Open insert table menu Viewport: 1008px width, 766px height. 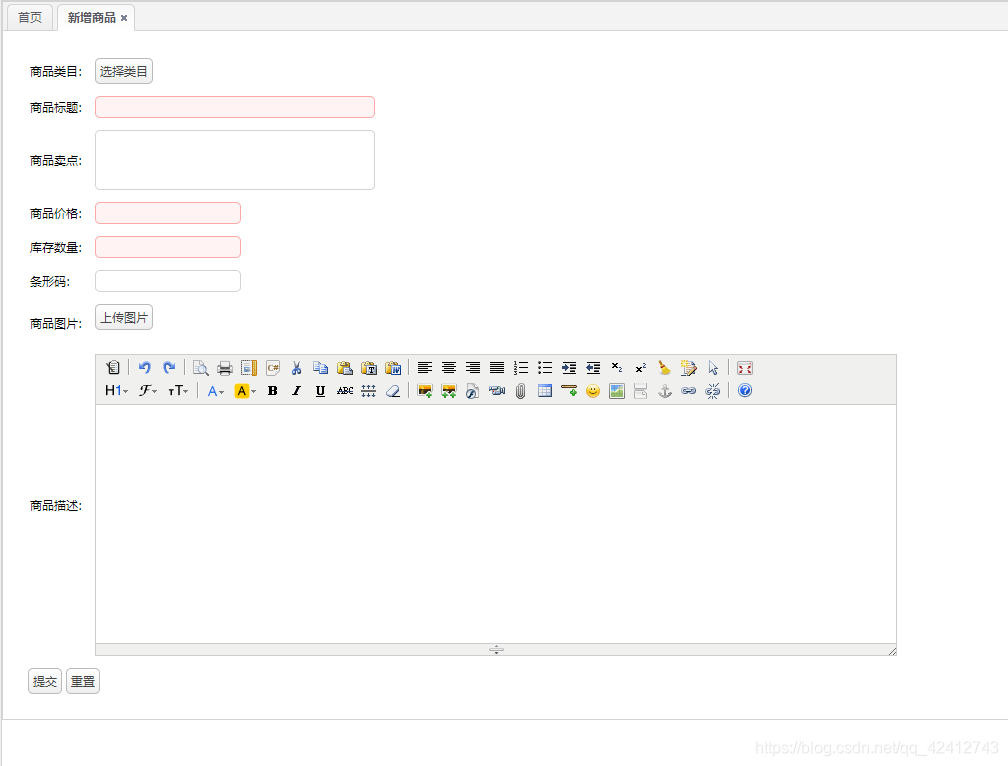[x=544, y=391]
